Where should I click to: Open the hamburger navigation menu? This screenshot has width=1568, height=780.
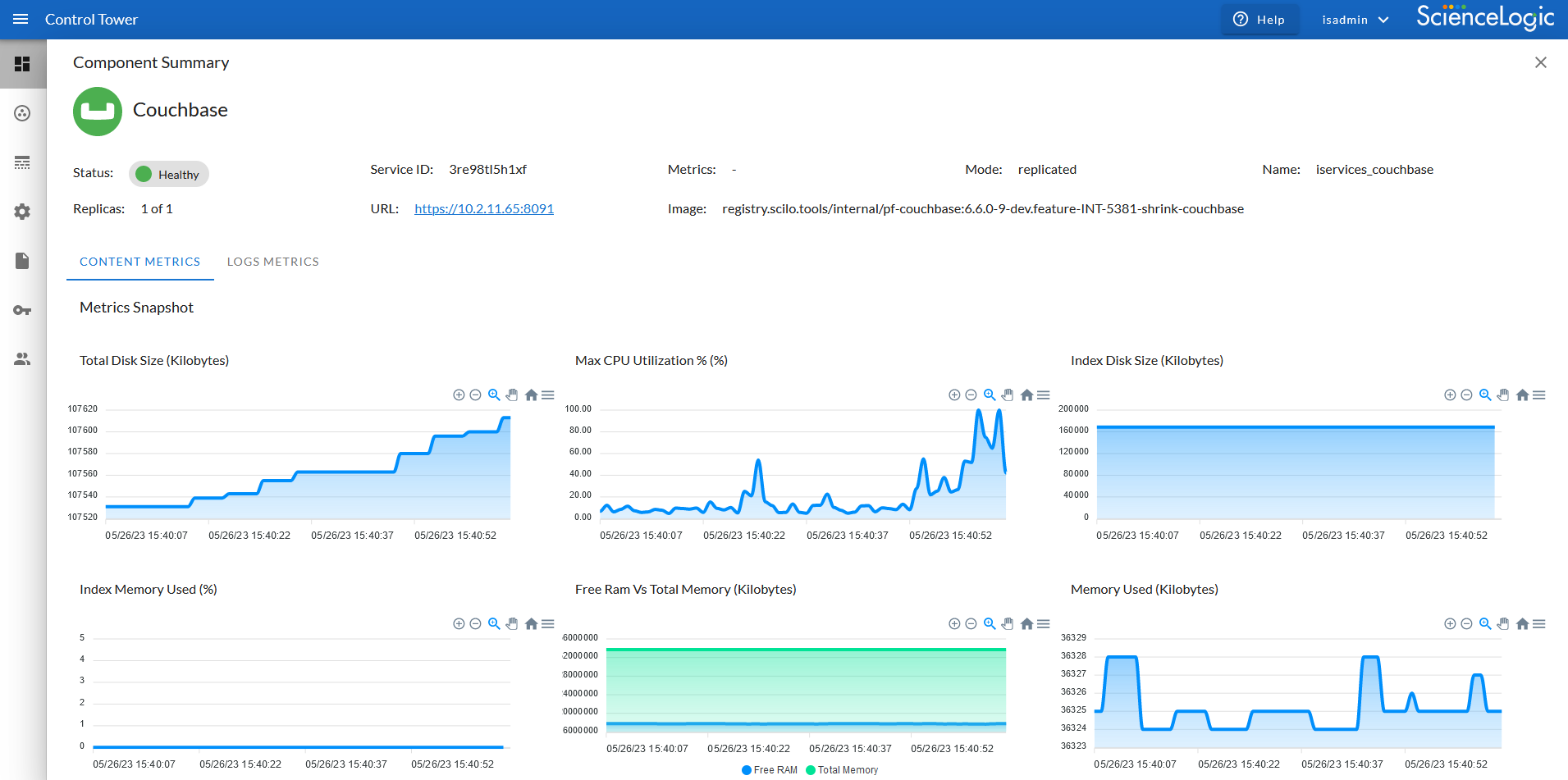21,20
